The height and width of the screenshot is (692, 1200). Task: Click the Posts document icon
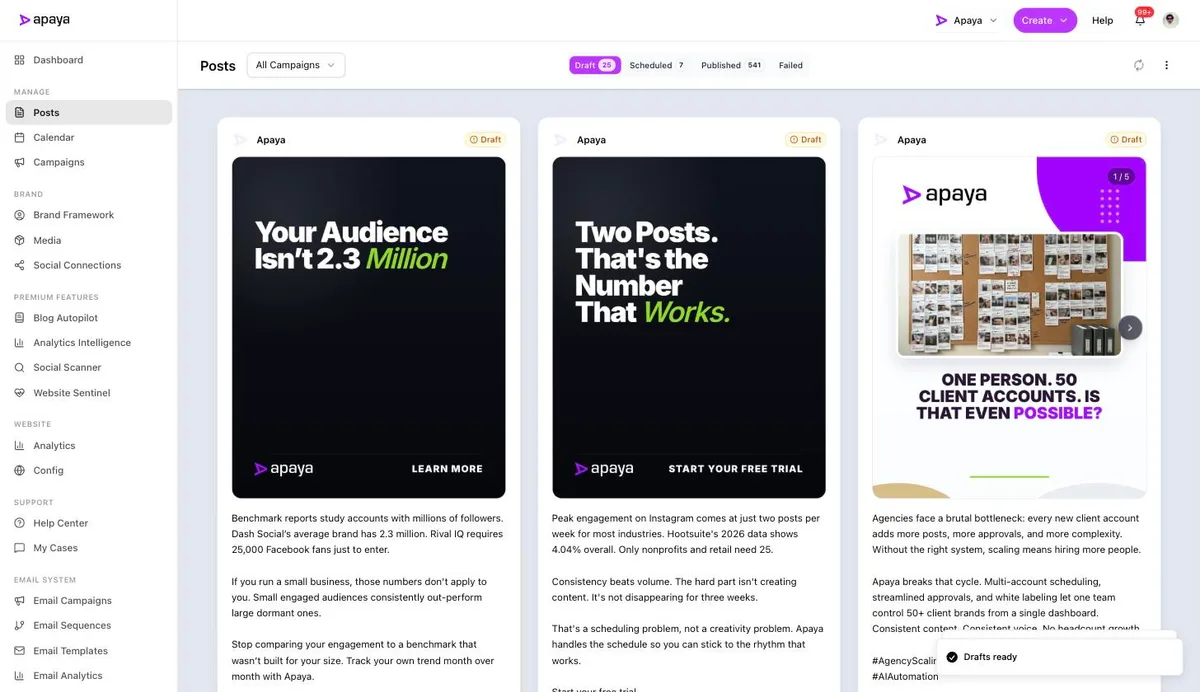[19, 113]
